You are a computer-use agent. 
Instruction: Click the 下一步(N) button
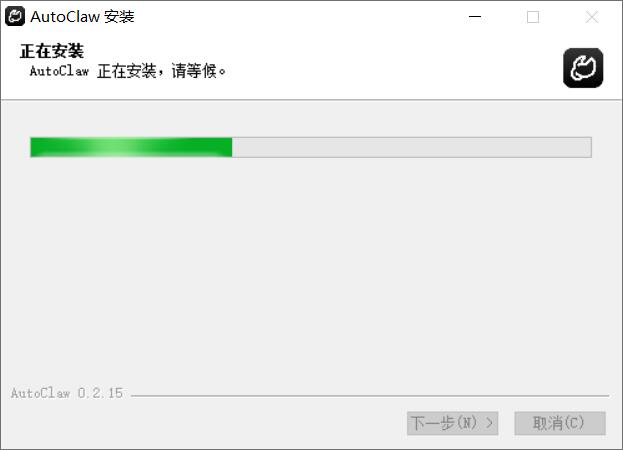click(453, 423)
